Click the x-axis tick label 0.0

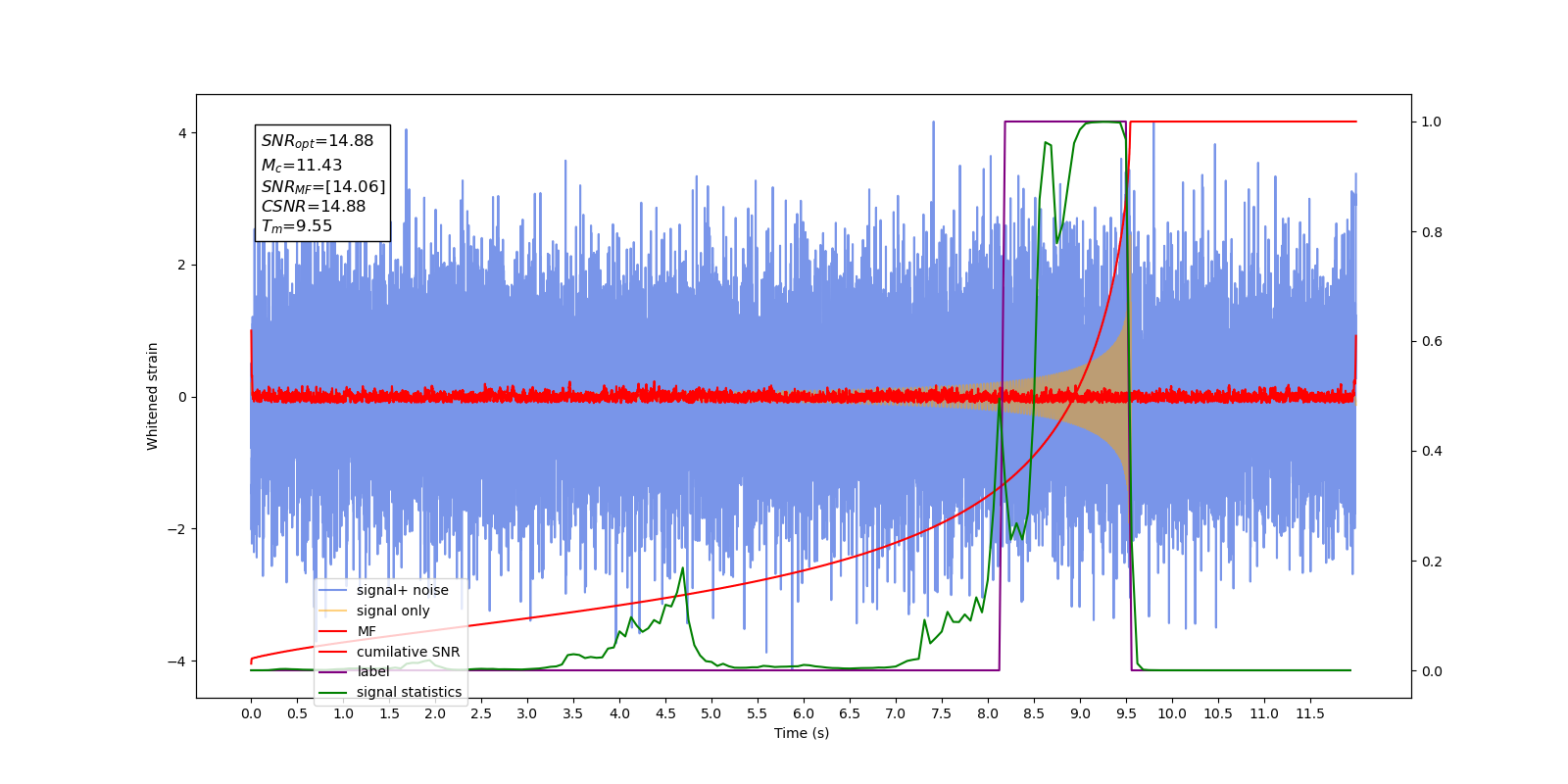pos(251,713)
